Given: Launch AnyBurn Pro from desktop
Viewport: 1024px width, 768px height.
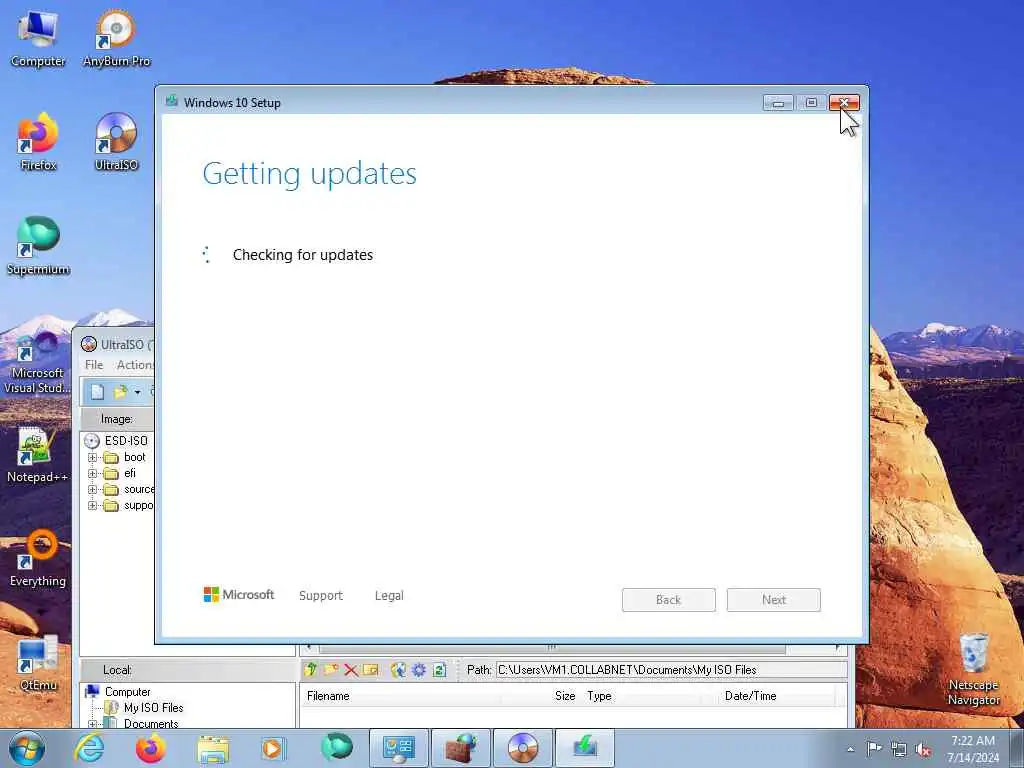Looking at the screenshot, I should click(x=116, y=39).
